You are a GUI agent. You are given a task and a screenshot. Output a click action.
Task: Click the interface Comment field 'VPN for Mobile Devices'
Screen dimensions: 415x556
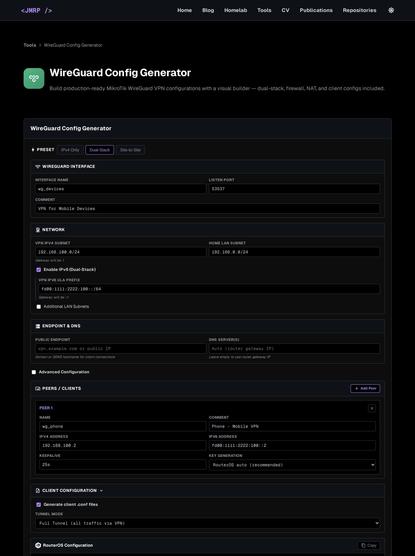pos(208,208)
